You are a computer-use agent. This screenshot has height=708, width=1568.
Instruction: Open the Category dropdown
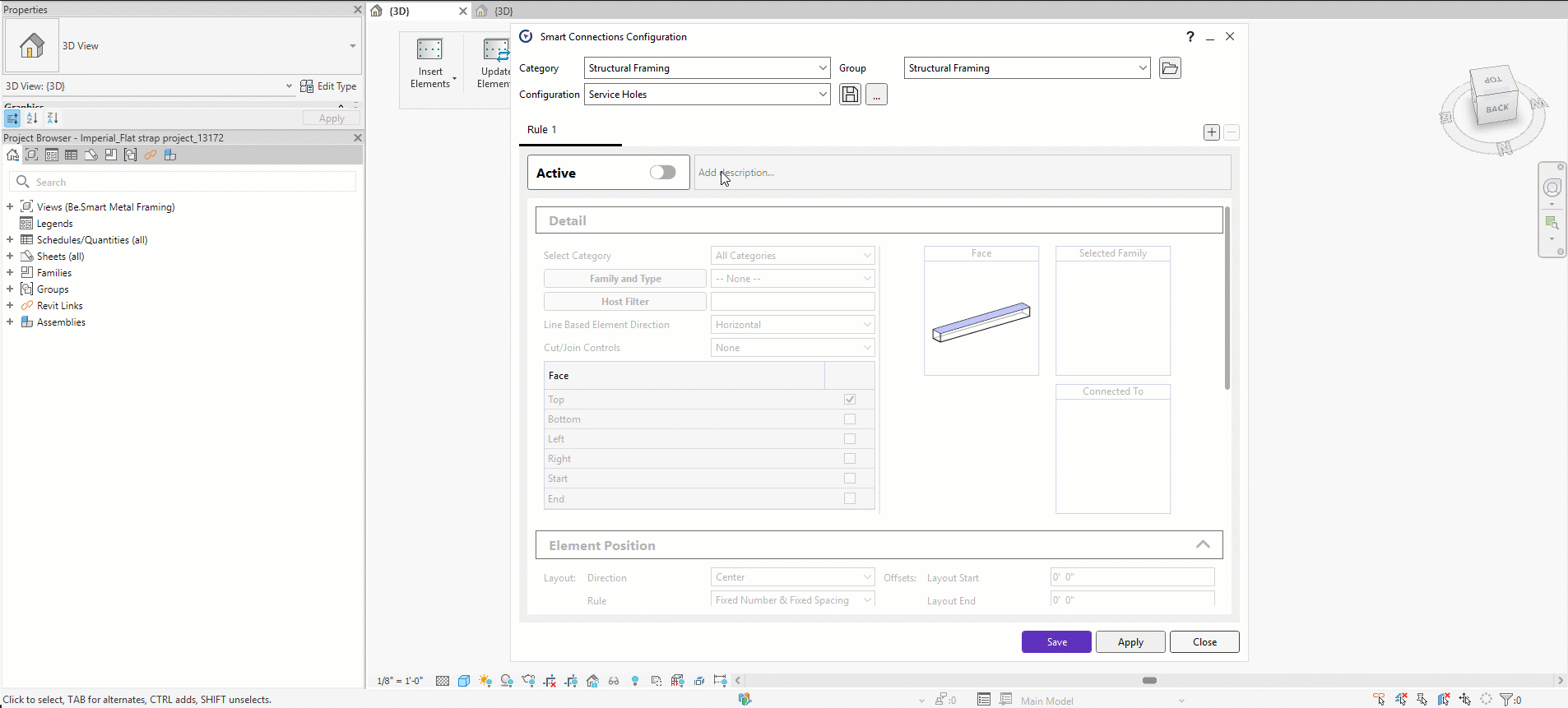pos(707,68)
